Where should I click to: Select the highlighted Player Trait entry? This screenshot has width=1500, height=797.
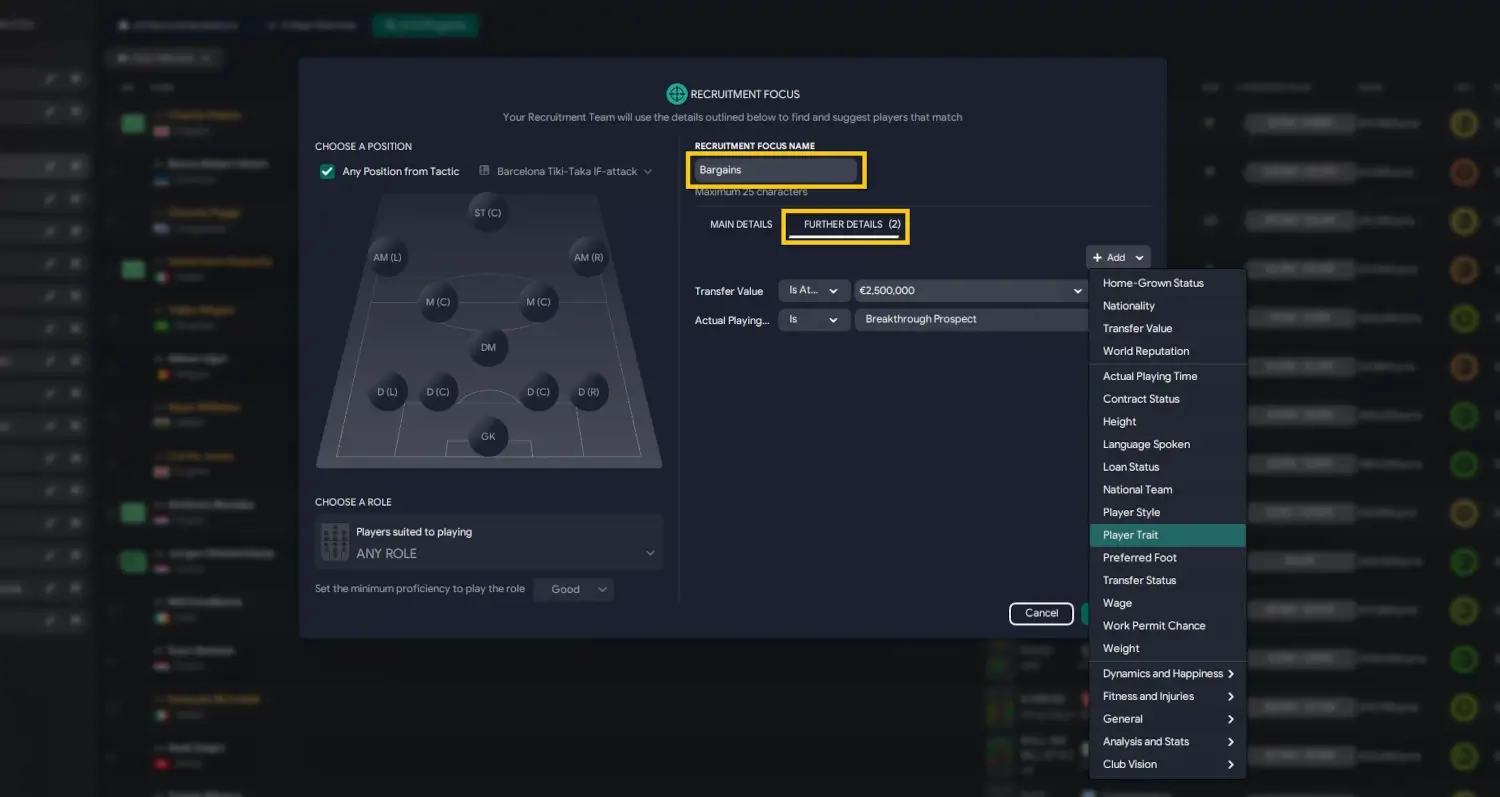tap(1167, 535)
